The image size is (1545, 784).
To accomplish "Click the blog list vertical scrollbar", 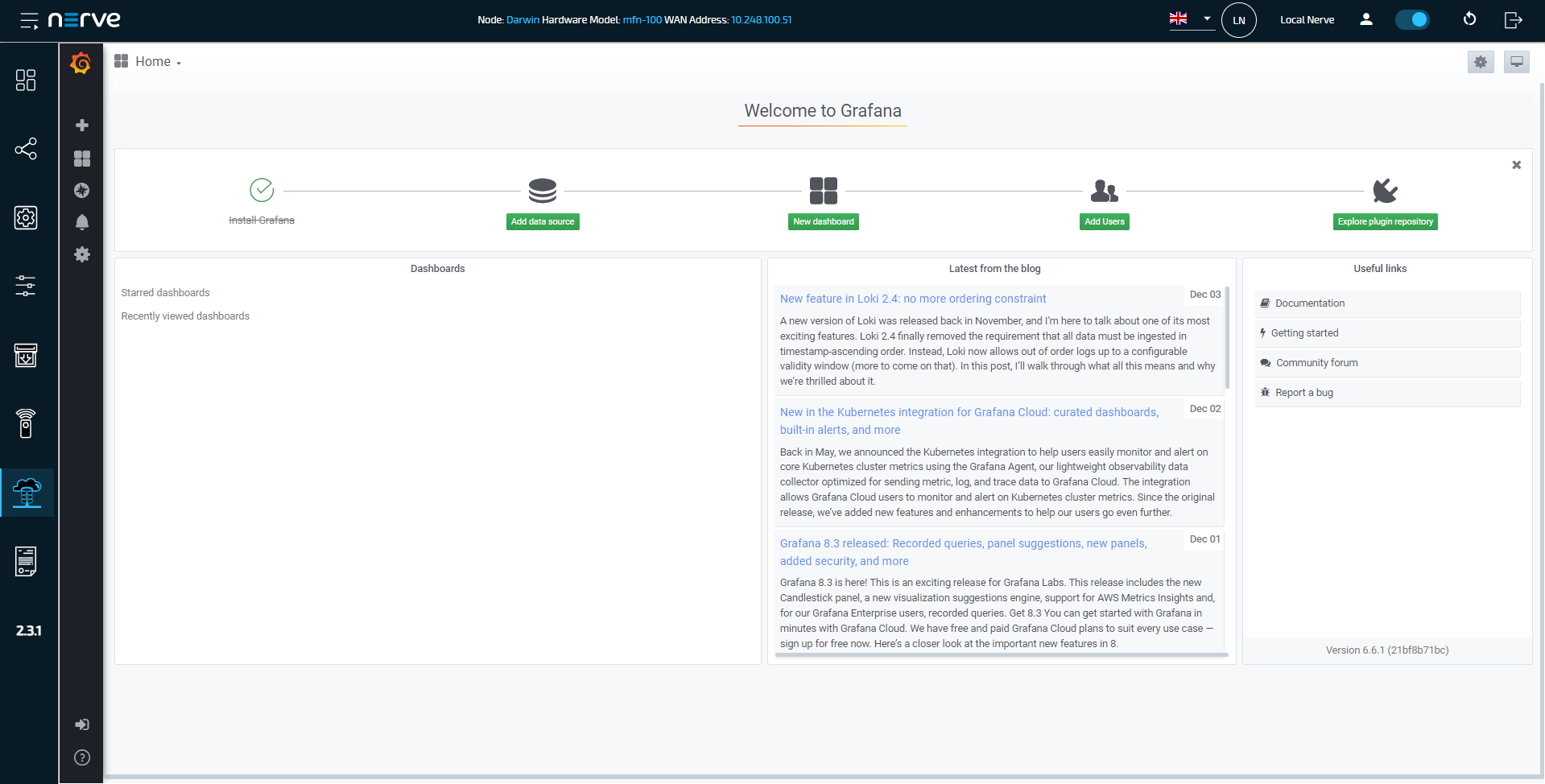I will [x=1227, y=338].
